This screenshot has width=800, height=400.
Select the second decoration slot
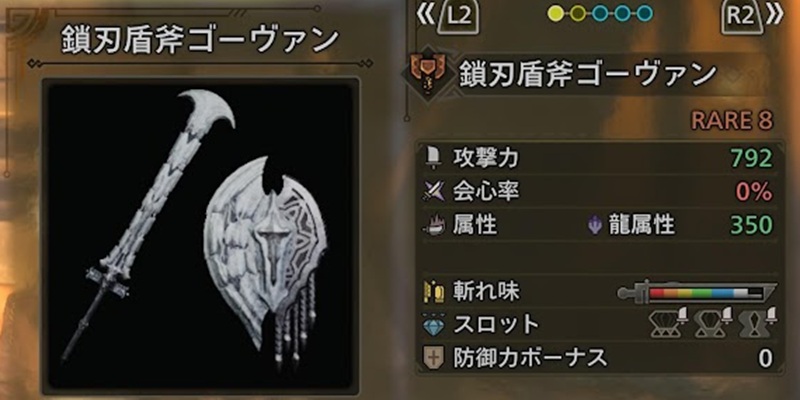pos(713,323)
